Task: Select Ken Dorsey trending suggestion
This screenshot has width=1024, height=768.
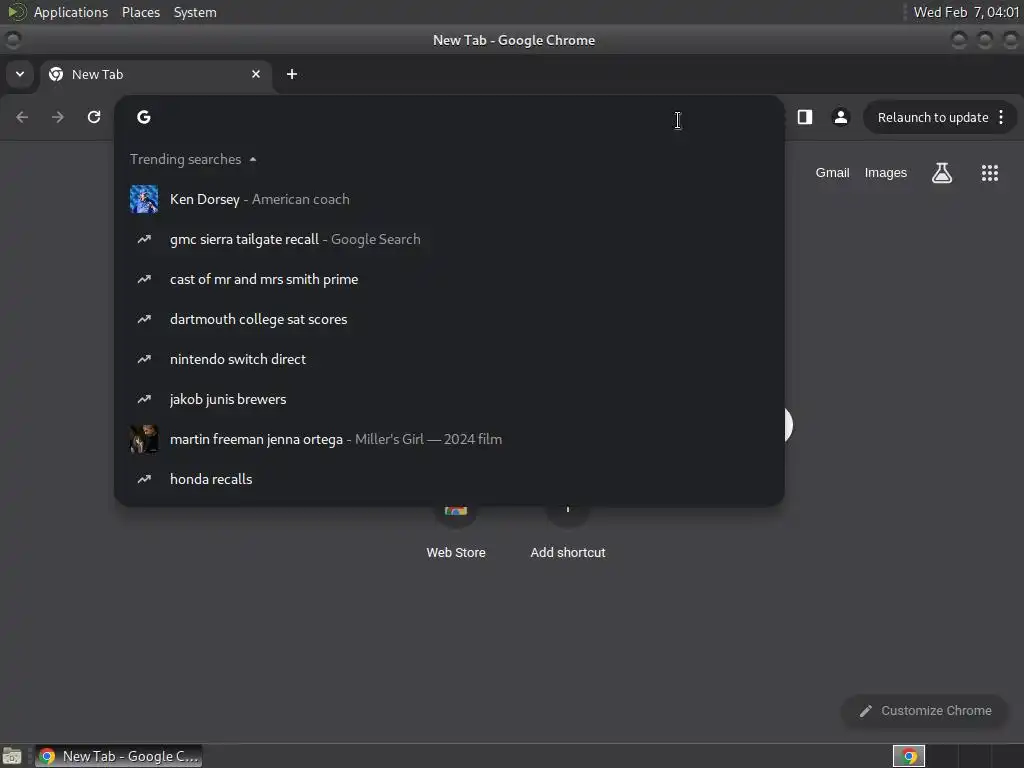Action: point(449,199)
